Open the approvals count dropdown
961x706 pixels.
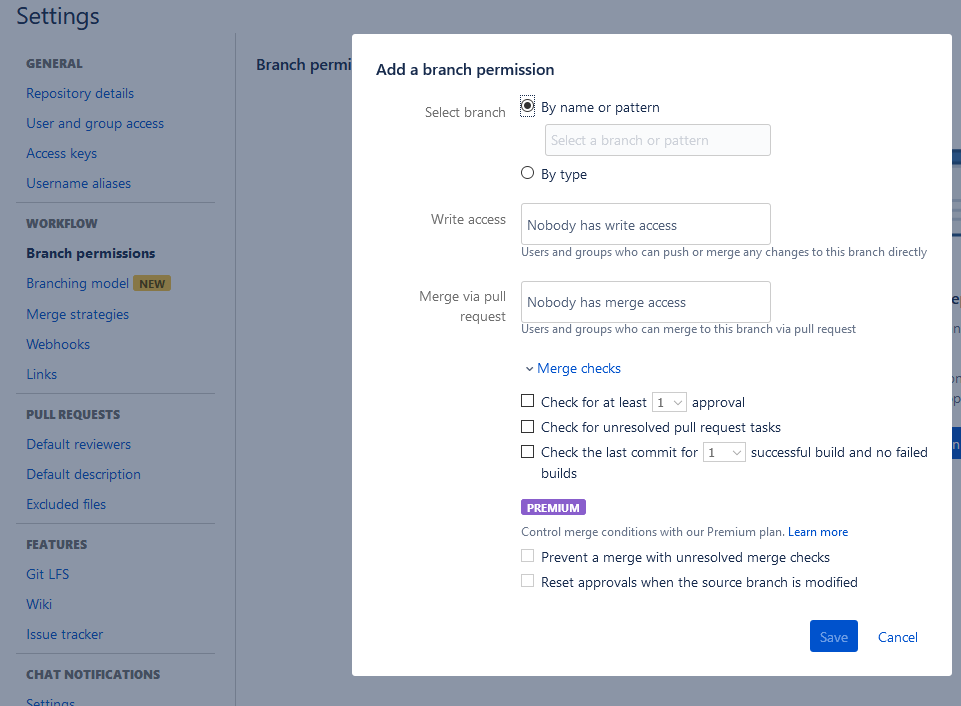[669, 403]
